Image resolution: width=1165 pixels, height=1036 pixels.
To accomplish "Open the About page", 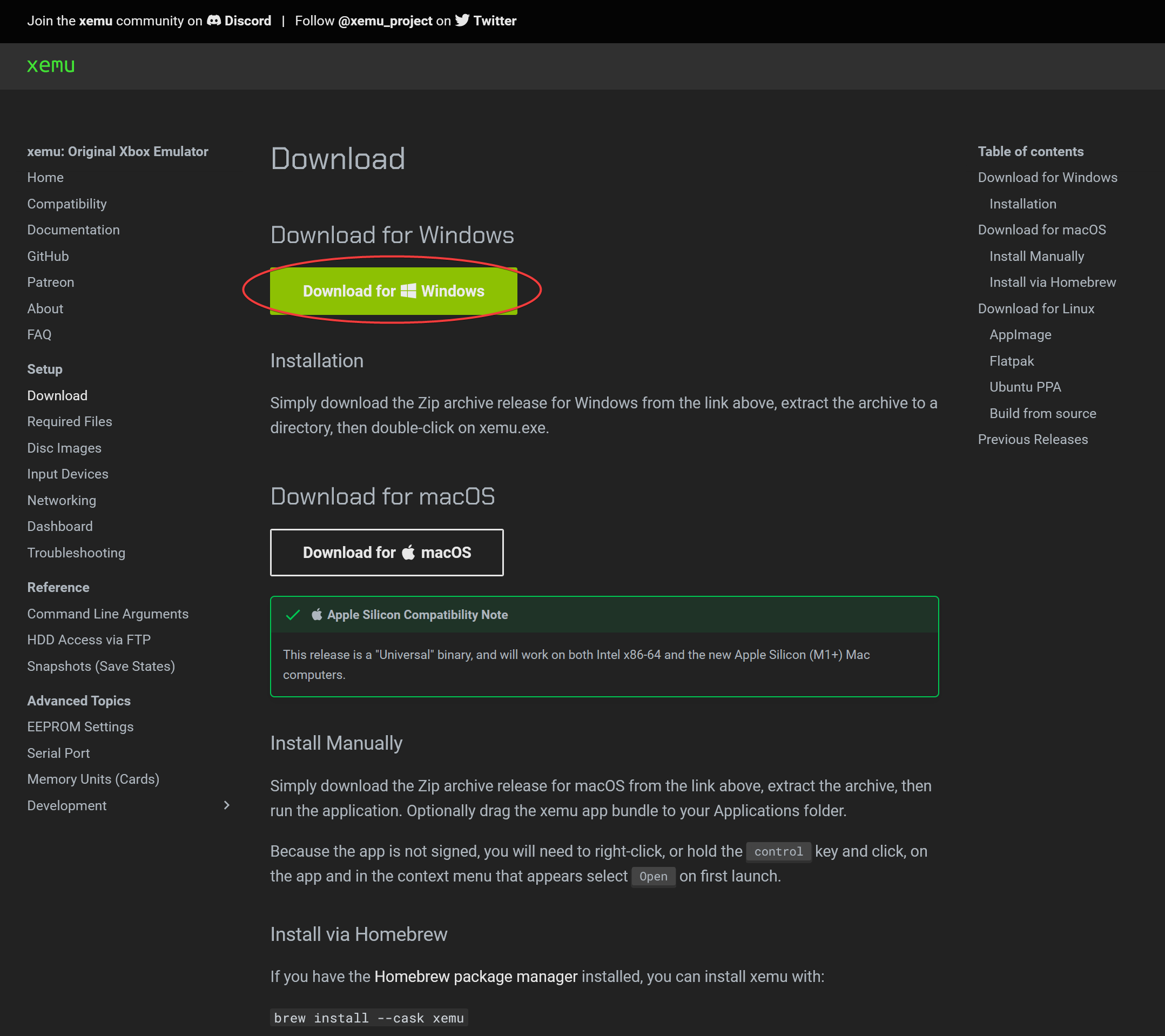I will click(x=45, y=309).
